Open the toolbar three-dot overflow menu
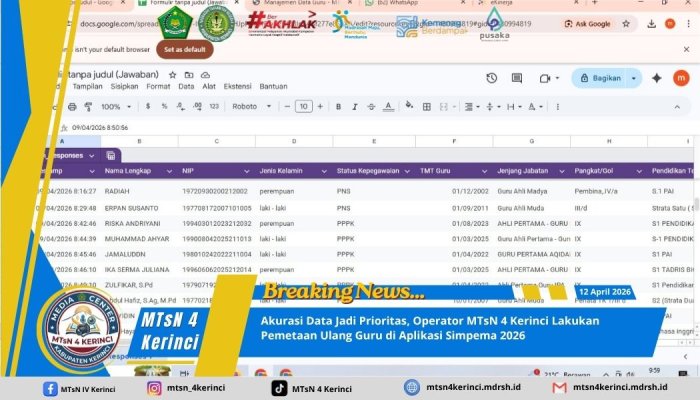 click(x=558, y=107)
